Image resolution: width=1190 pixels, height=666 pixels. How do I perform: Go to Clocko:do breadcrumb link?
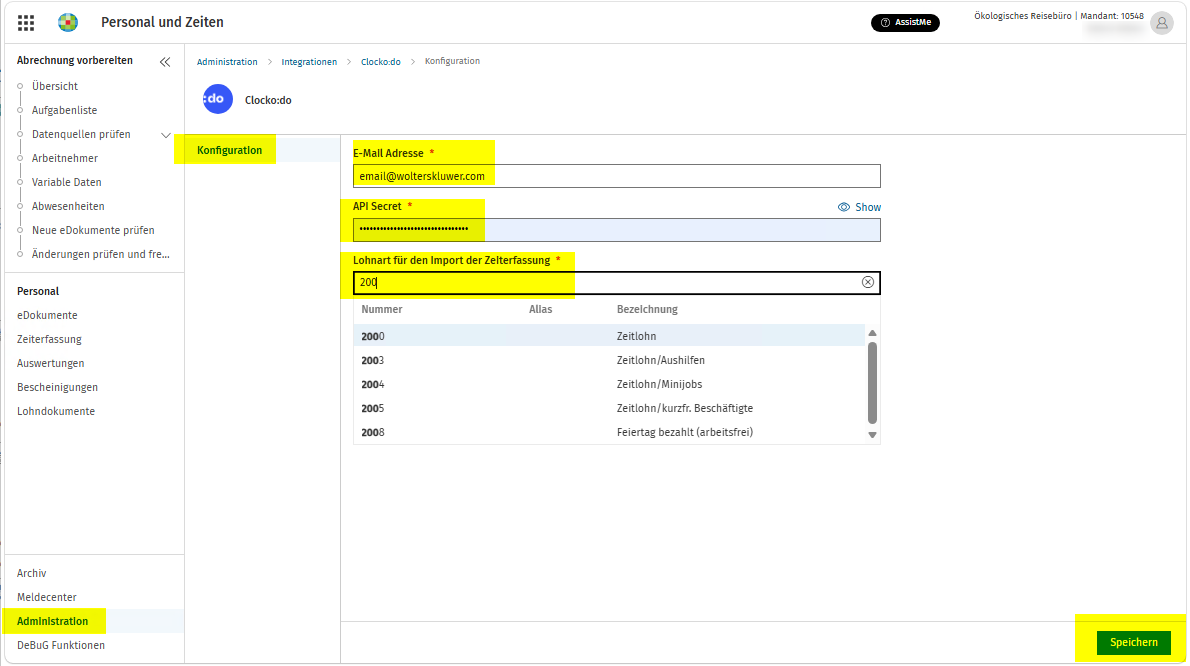point(380,61)
